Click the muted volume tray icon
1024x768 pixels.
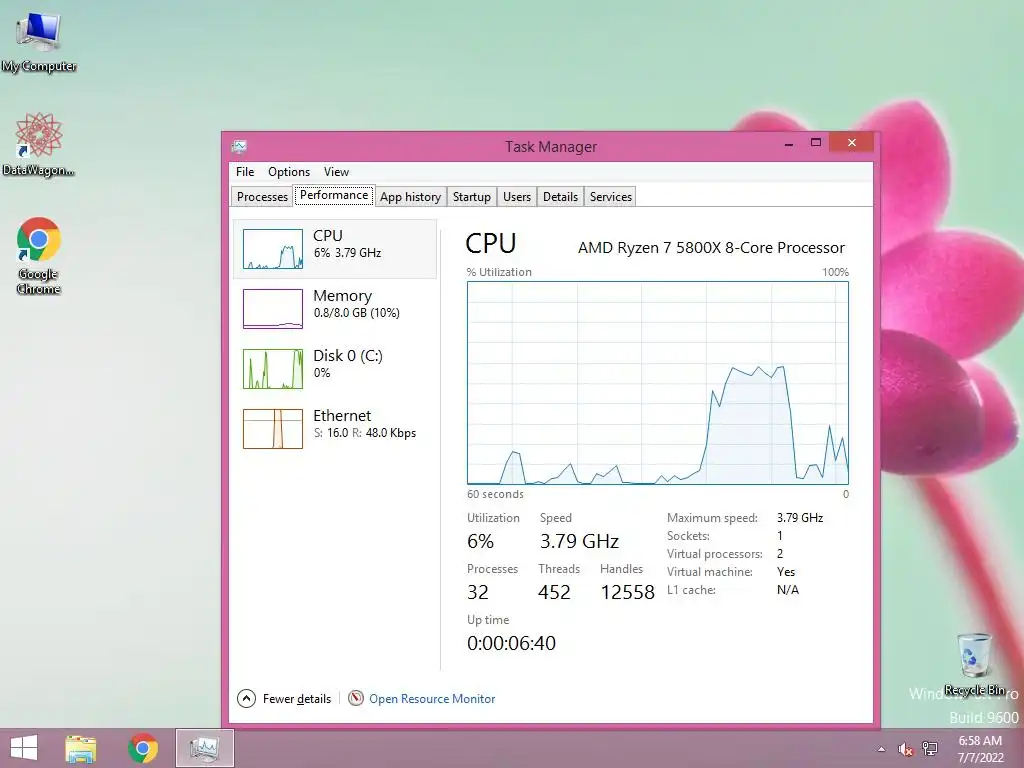[905, 749]
